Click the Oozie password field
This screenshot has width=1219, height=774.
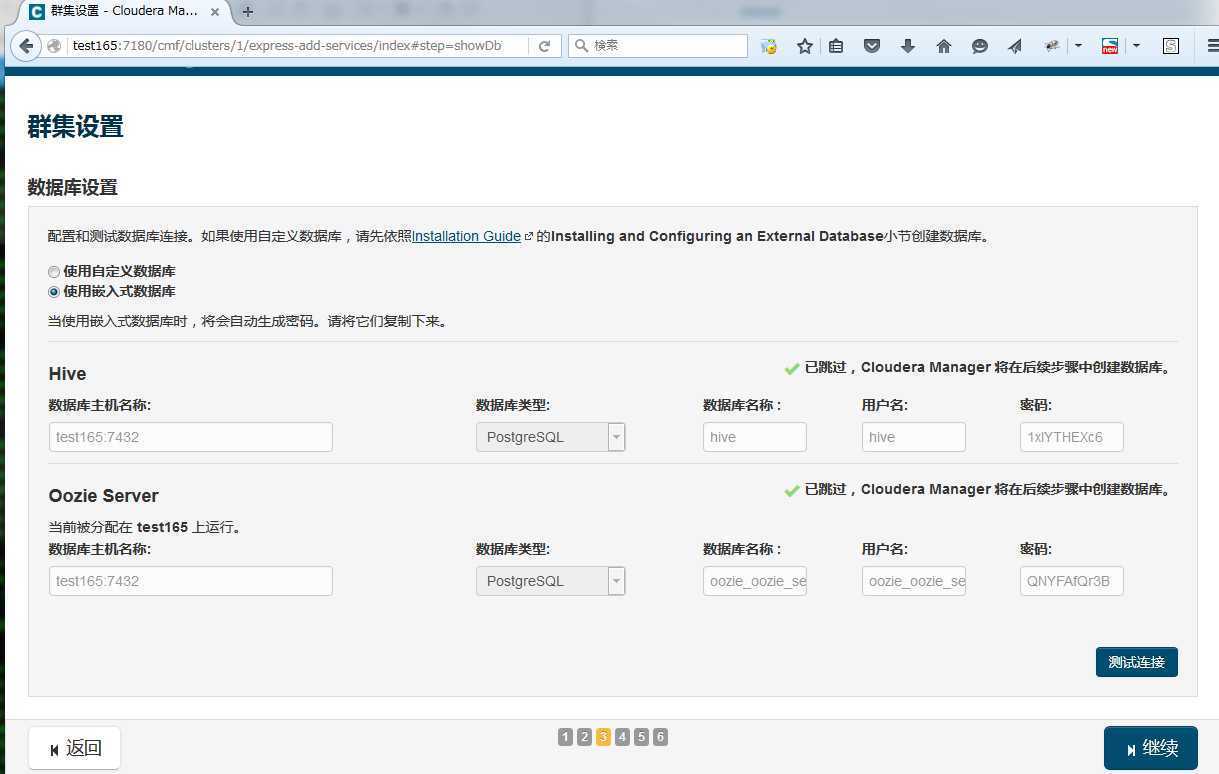pos(1071,581)
